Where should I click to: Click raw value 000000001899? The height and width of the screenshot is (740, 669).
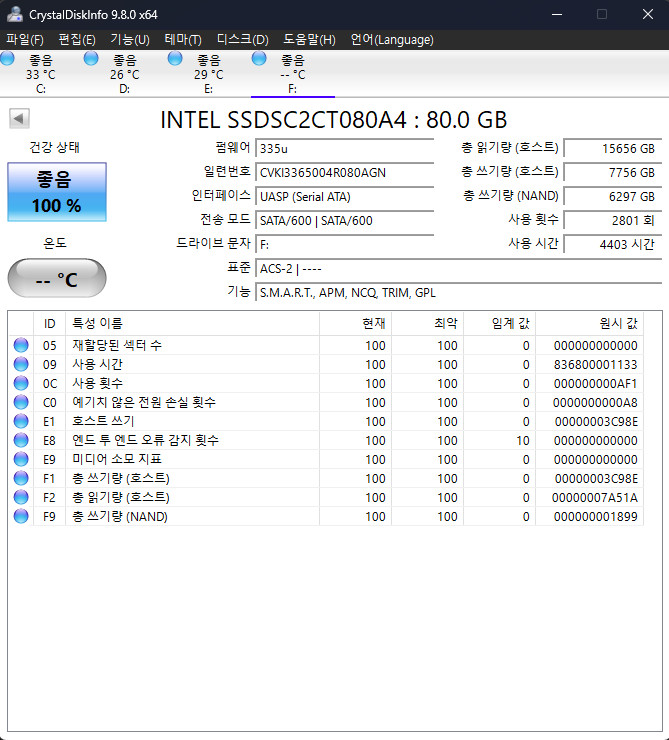pos(595,517)
